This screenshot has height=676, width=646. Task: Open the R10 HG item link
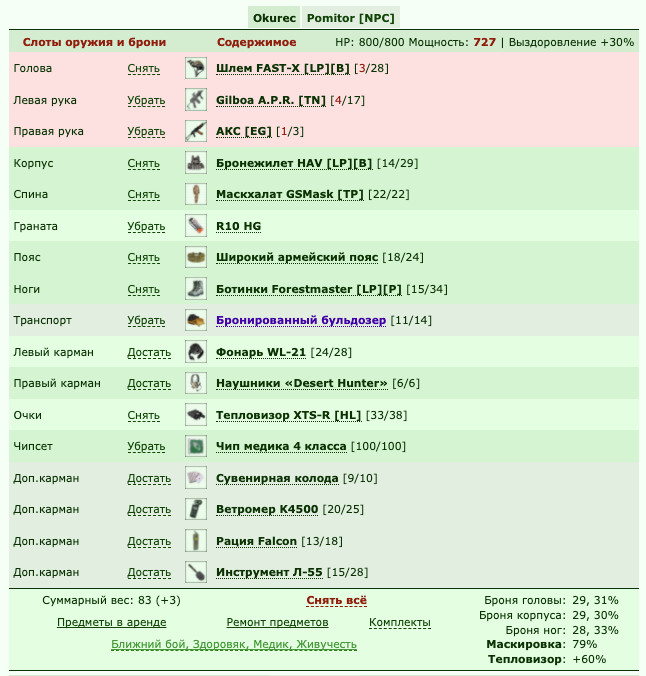pyautogui.click(x=238, y=226)
